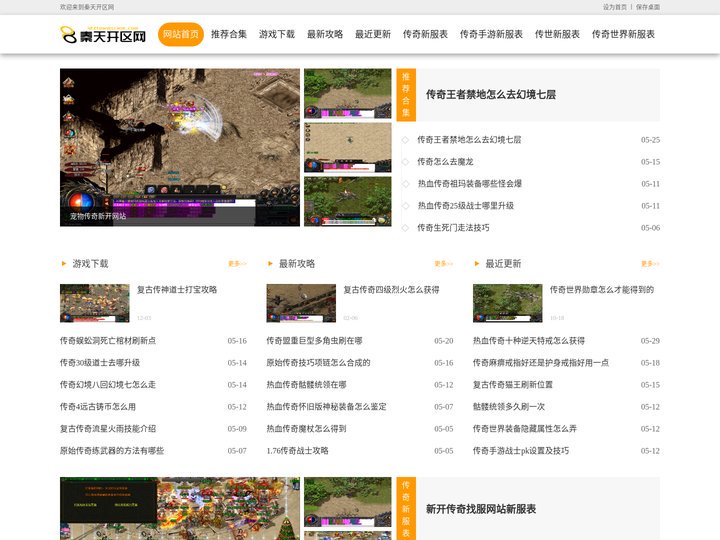Open article 原始传奇技巧项链怎么合成的
This screenshot has height=540, width=720.
(318, 363)
